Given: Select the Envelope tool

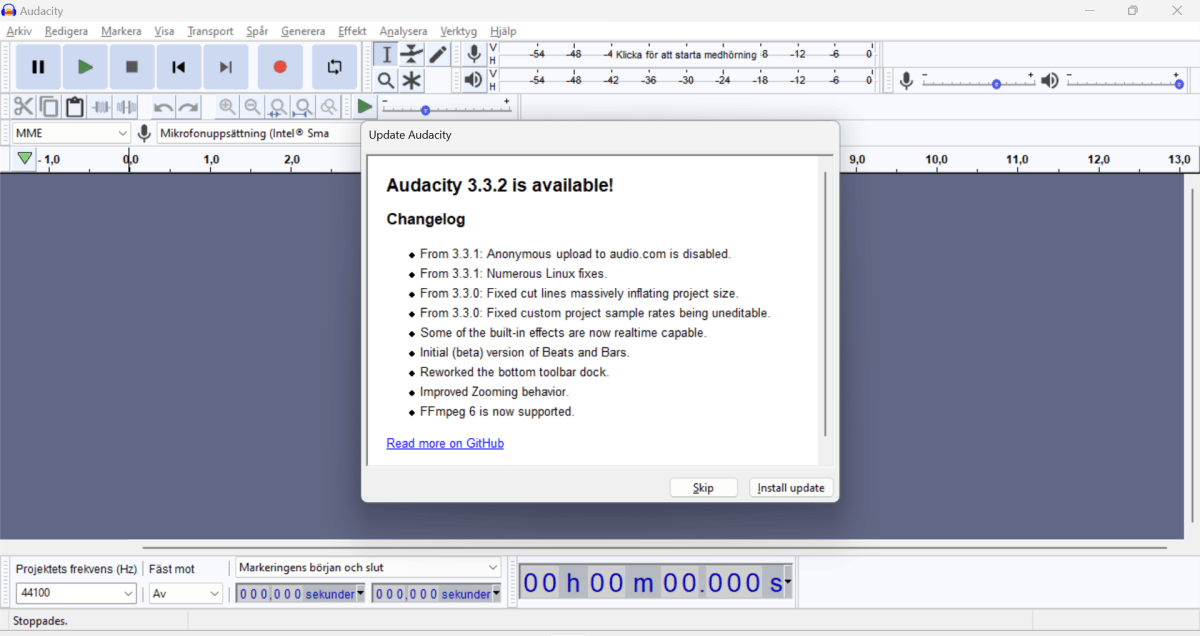Looking at the screenshot, I should click(412, 55).
